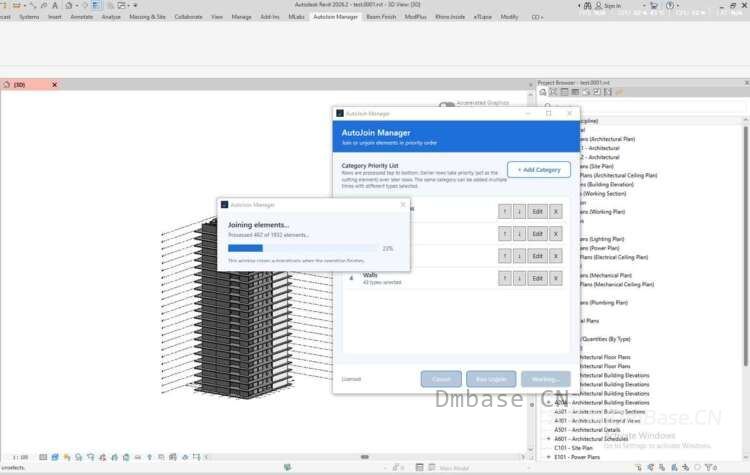Open the Visual Style control in view bar
The width and height of the screenshot is (750, 475).
coord(55,457)
